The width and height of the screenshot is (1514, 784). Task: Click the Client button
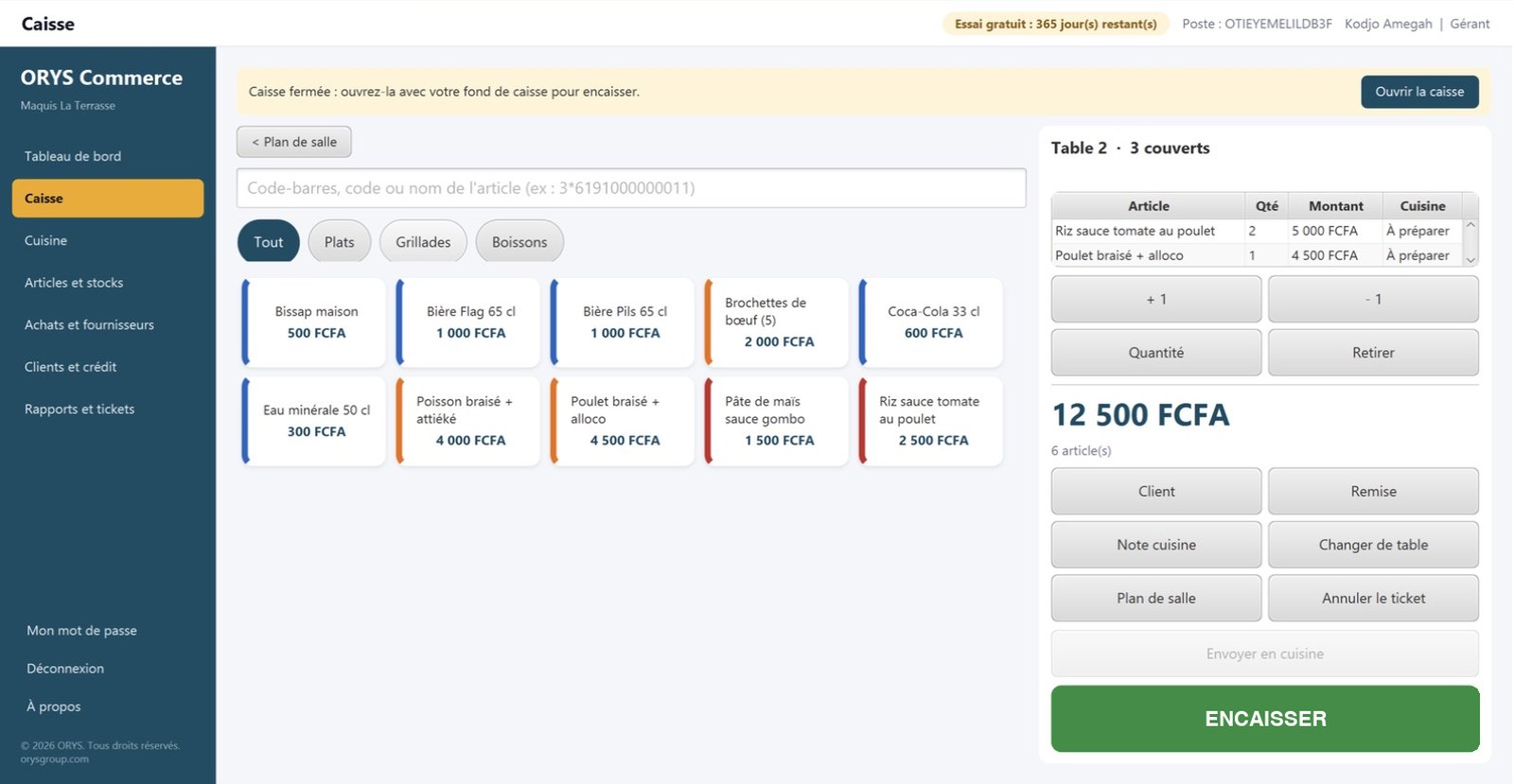pos(1156,492)
